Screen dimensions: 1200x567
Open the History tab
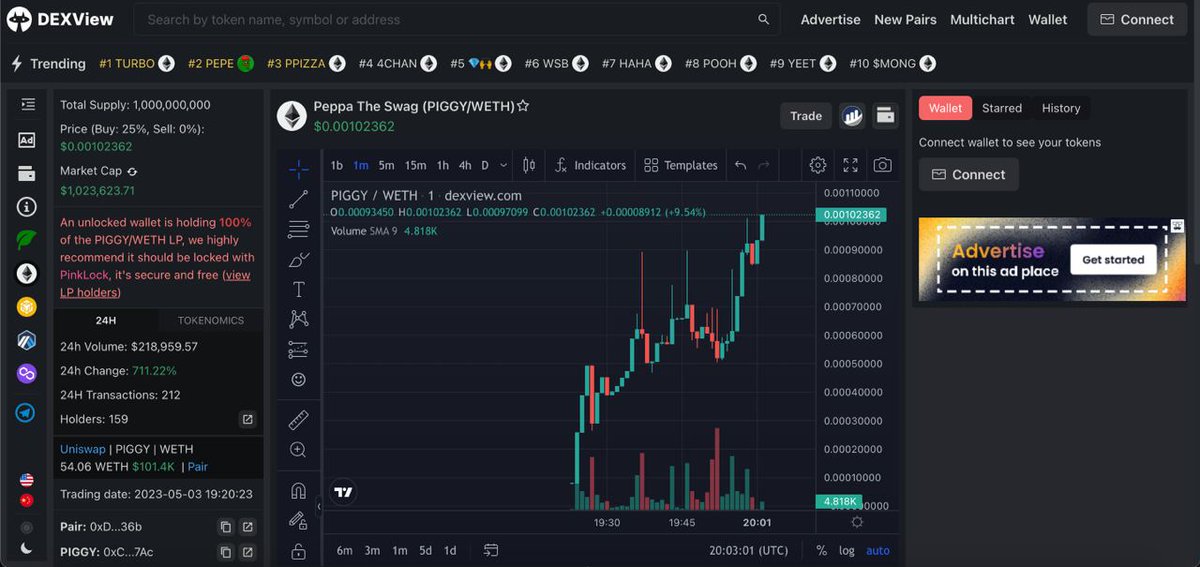click(x=1061, y=108)
